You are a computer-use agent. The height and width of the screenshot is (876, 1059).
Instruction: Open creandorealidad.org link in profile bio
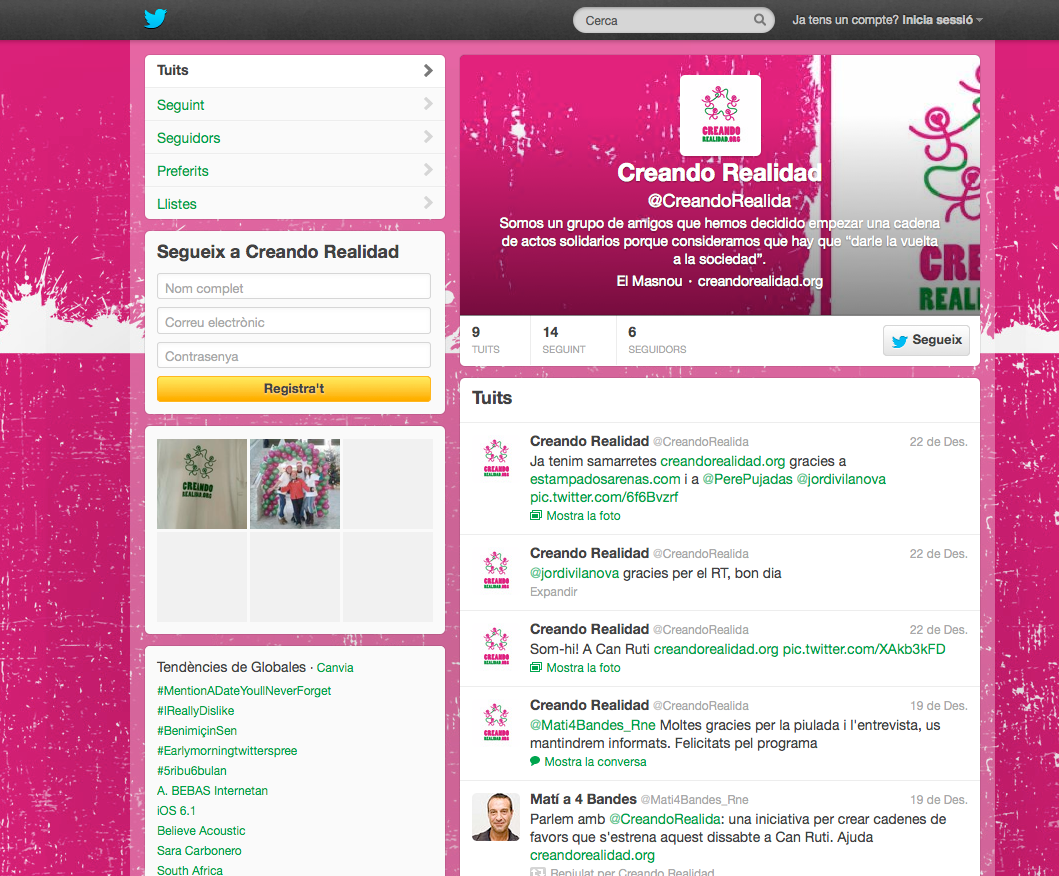pos(760,281)
